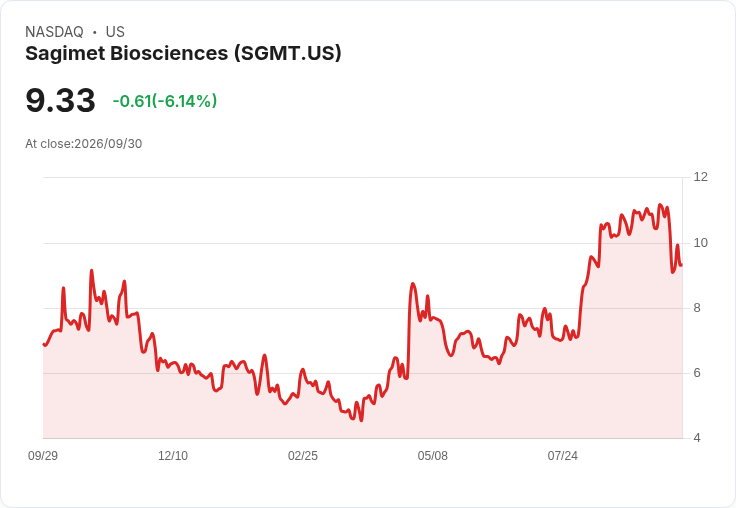Click the 05/08 x-axis date label
Viewport: 736px width, 508px height.
coord(432,456)
